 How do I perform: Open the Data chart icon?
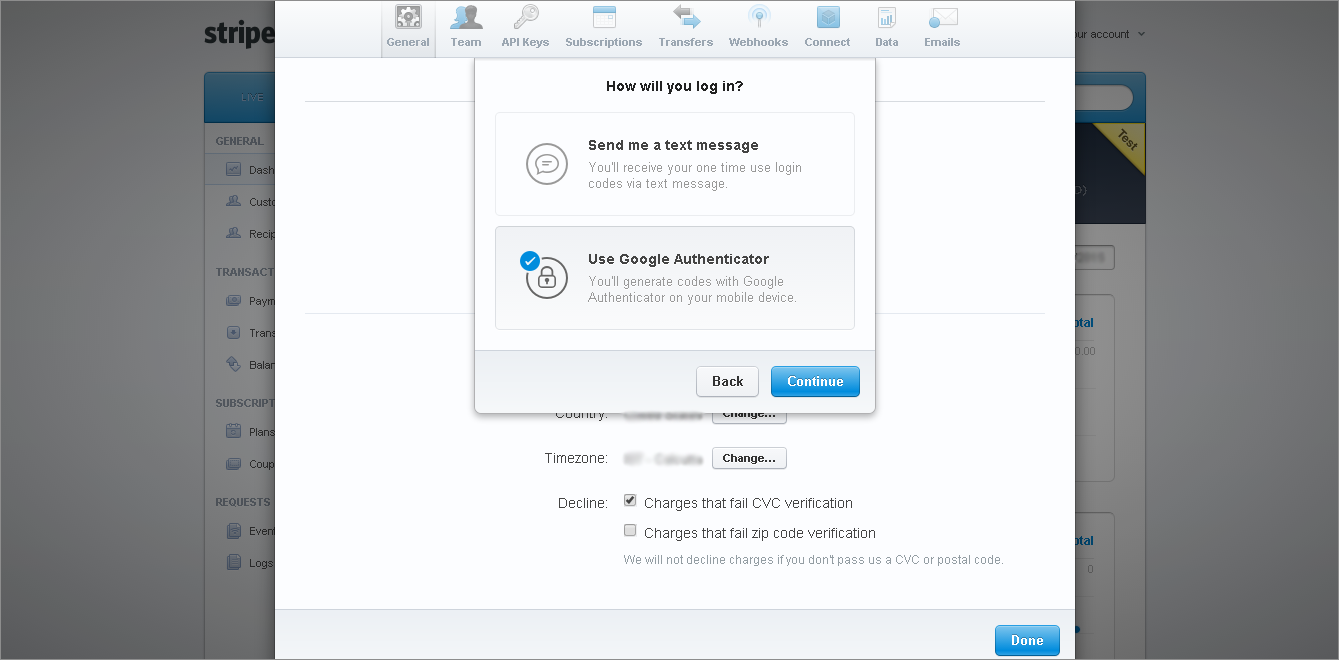886,17
